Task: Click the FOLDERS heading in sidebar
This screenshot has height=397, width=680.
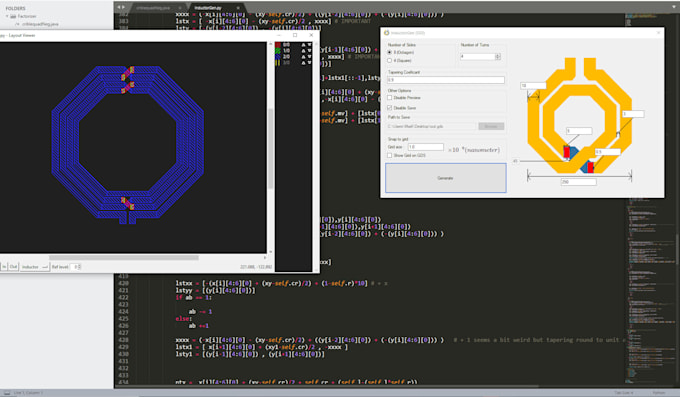Action: point(15,8)
